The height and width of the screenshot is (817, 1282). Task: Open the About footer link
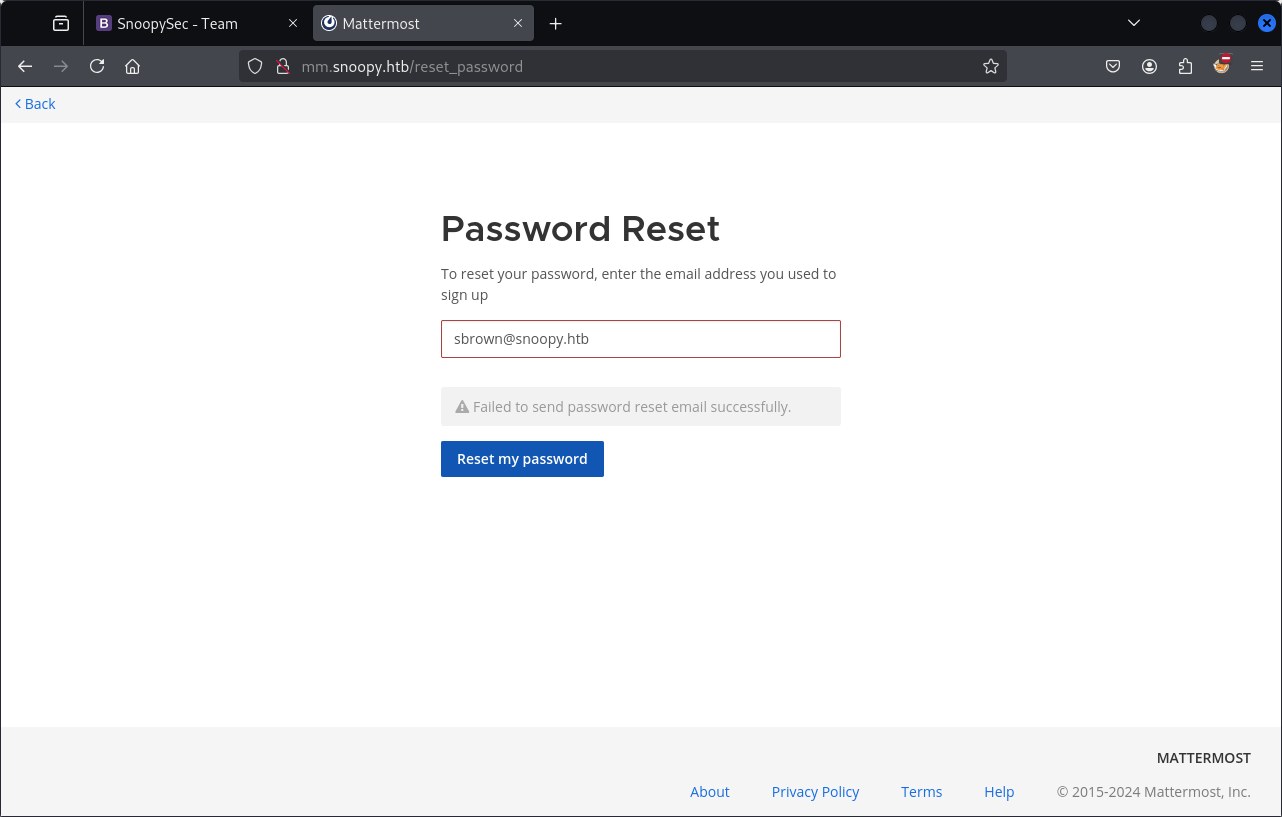[709, 792]
